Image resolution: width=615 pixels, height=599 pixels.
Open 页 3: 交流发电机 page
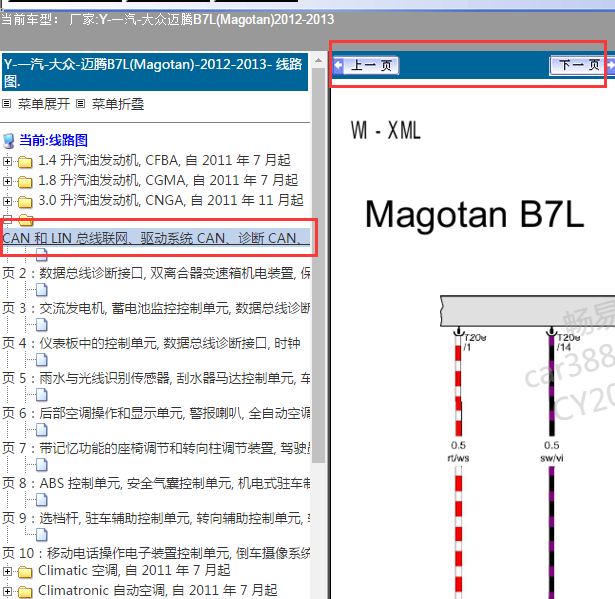pyautogui.click(x=156, y=308)
